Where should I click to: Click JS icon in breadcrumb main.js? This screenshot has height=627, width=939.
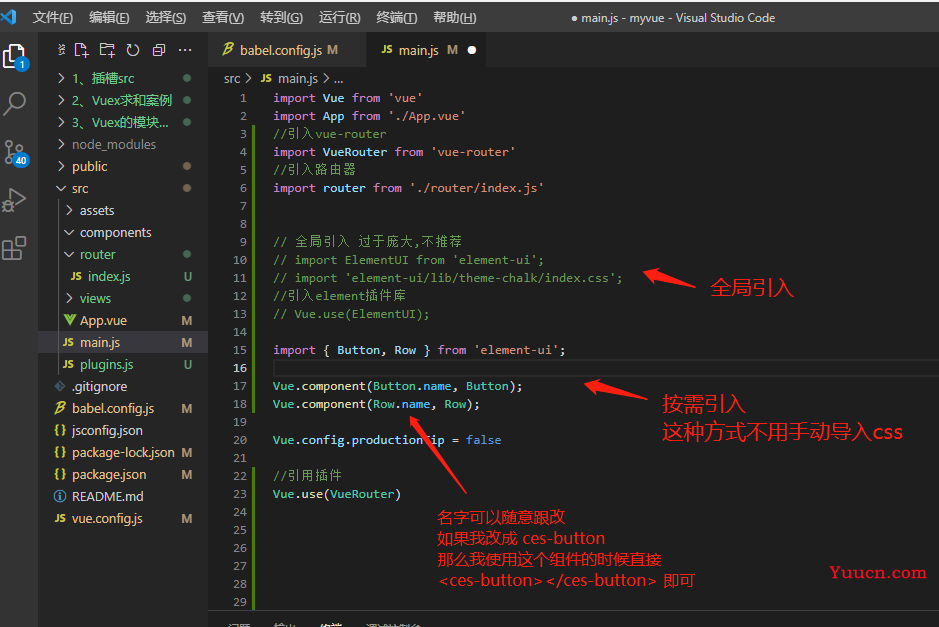pos(266,78)
